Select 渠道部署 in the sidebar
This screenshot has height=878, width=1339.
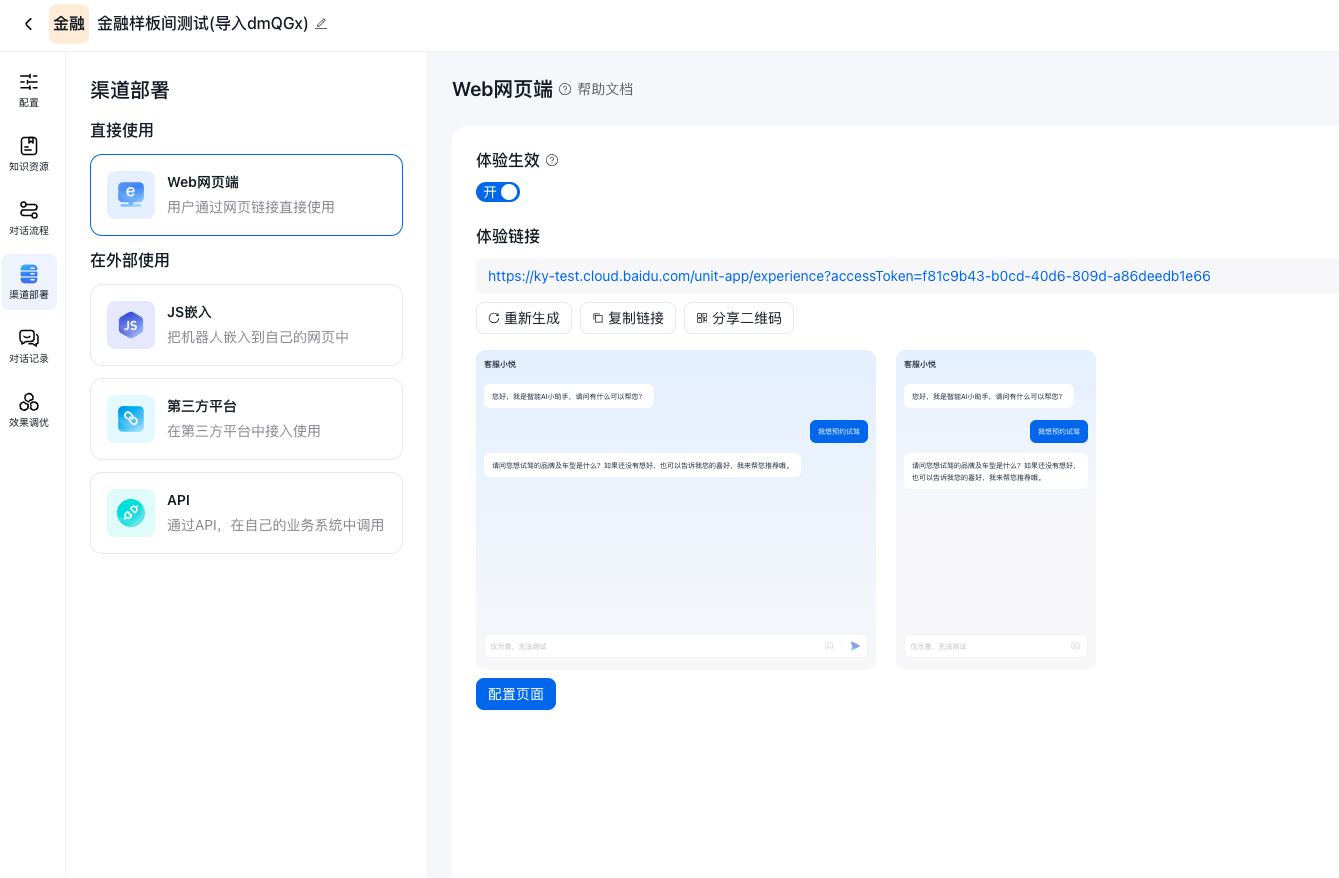(29, 281)
